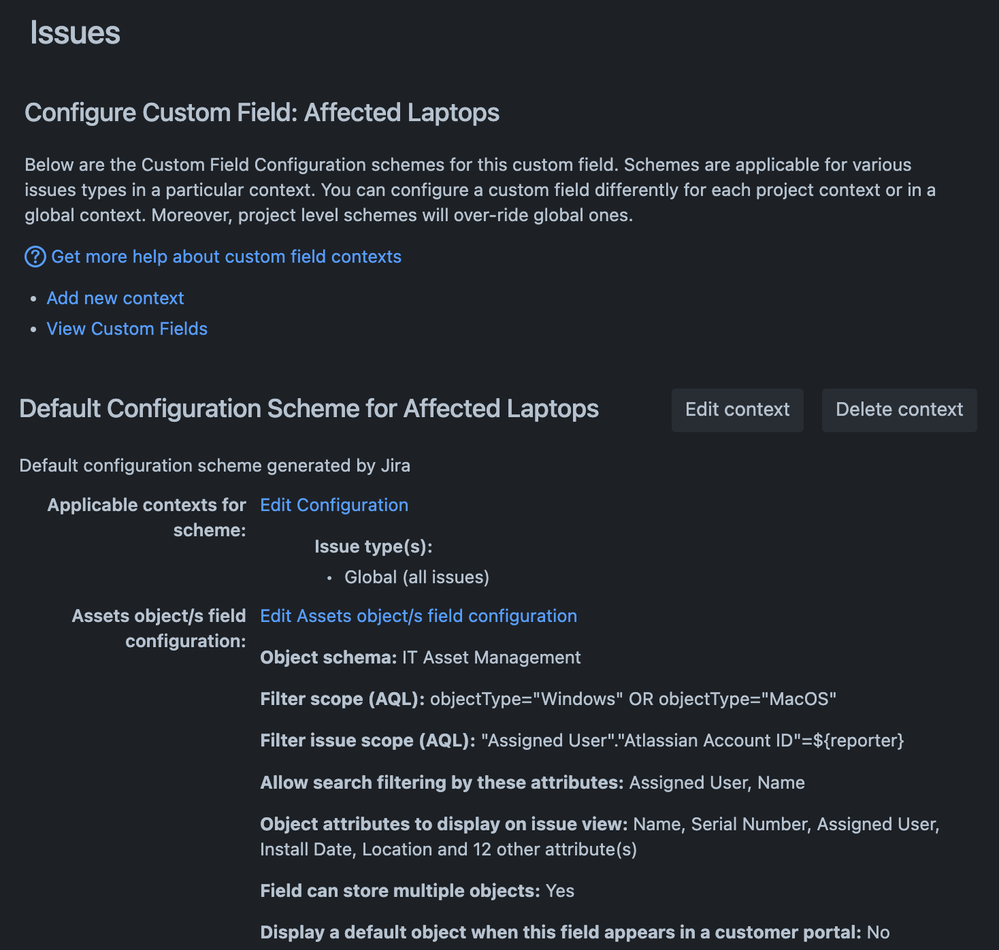Click the "Add new context" link

(114, 297)
